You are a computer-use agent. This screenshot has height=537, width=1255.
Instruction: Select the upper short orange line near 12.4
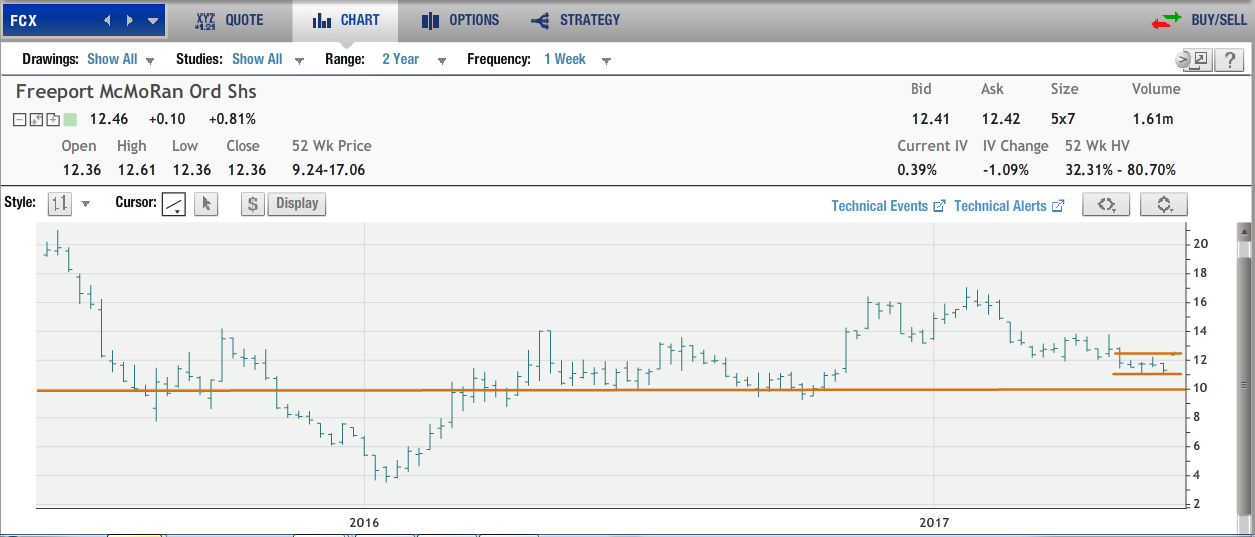point(1147,353)
